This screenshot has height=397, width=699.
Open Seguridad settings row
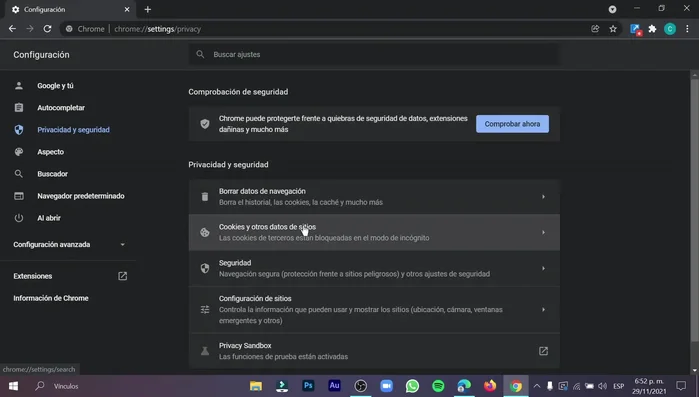[x=374, y=268]
